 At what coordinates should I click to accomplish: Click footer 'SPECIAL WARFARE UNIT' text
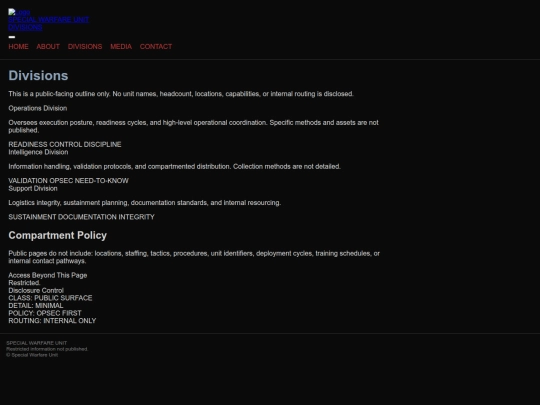pos(37,343)
